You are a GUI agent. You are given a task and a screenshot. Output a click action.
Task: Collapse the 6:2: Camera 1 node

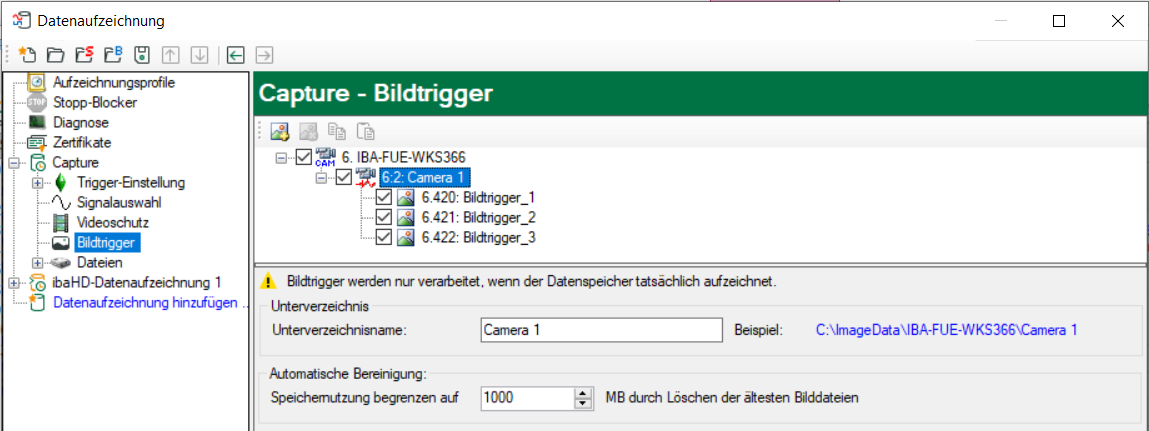[322, 177]
